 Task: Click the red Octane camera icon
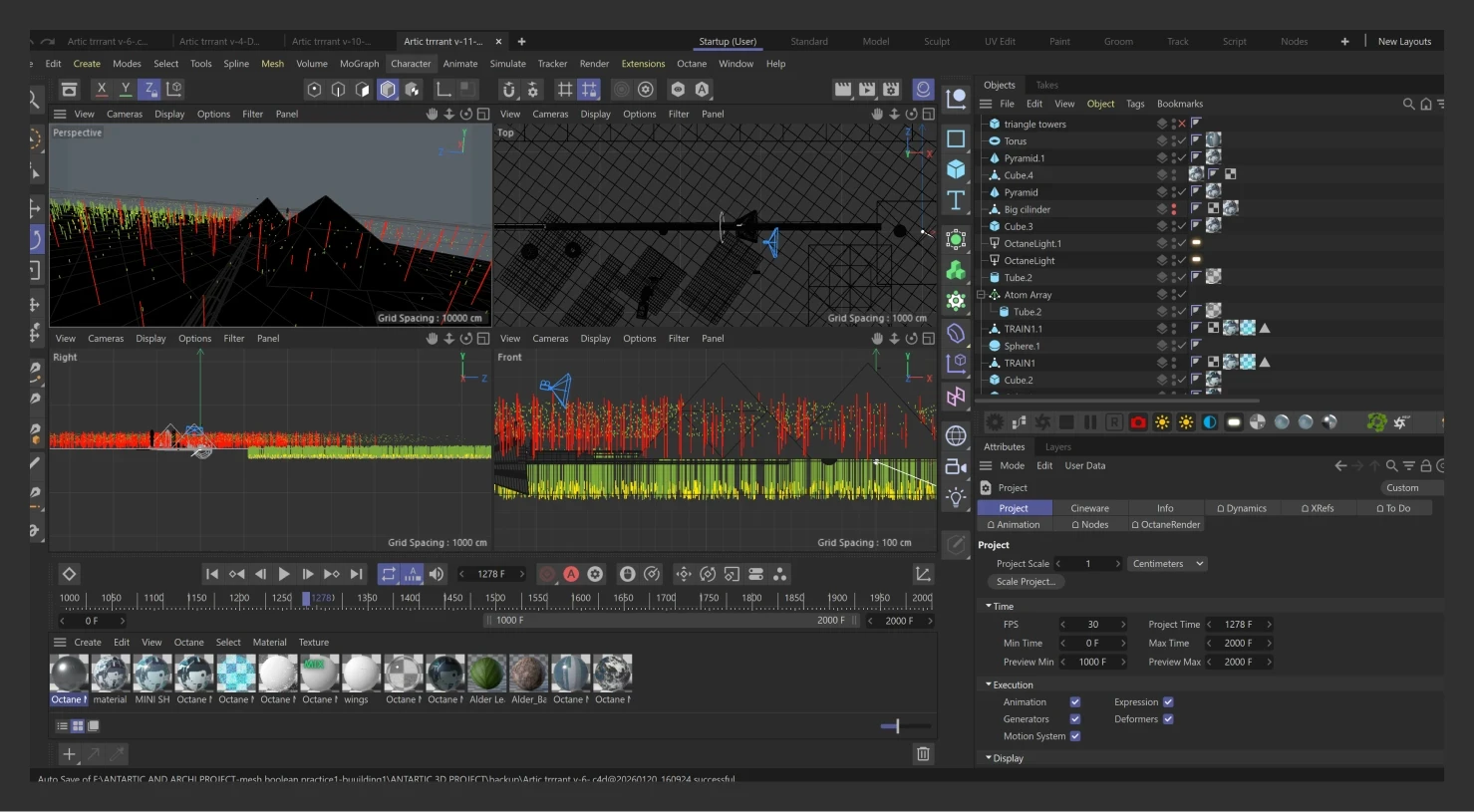pyautogui.click(x=1138, y=422)
